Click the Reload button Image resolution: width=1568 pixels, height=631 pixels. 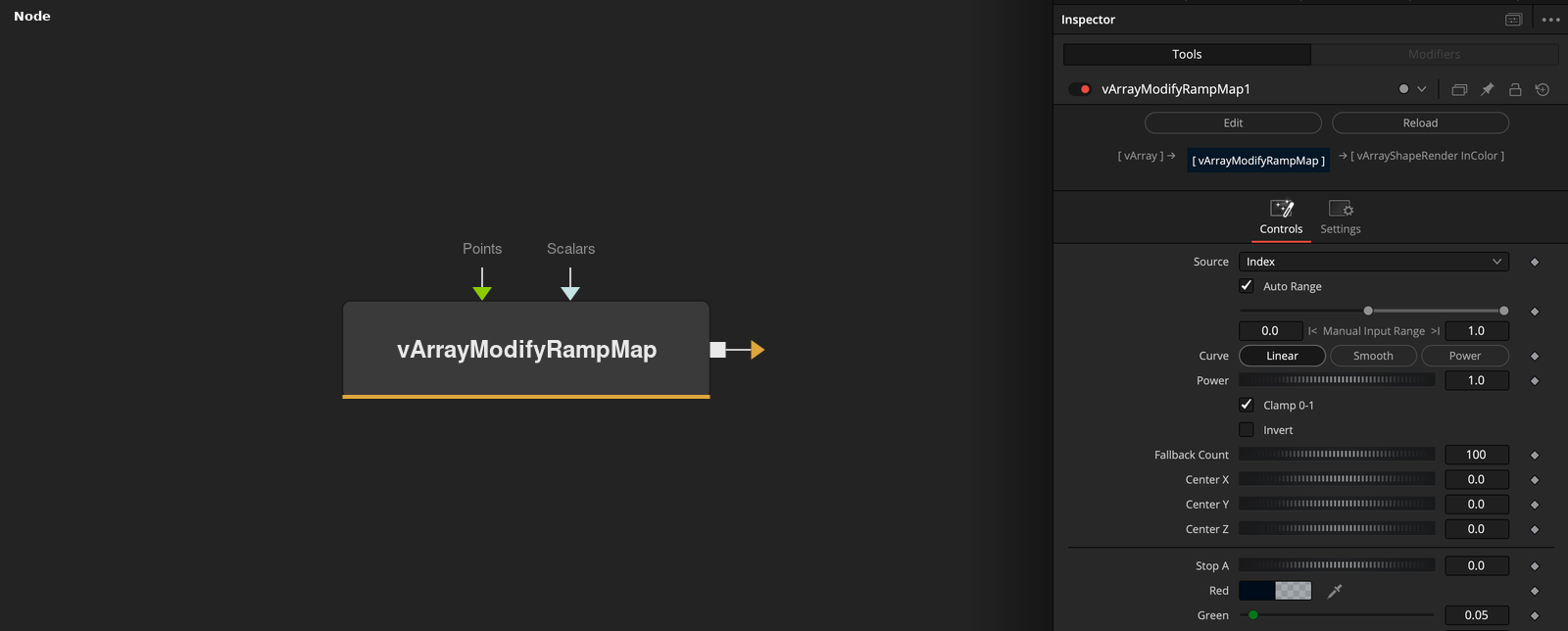1420,122
